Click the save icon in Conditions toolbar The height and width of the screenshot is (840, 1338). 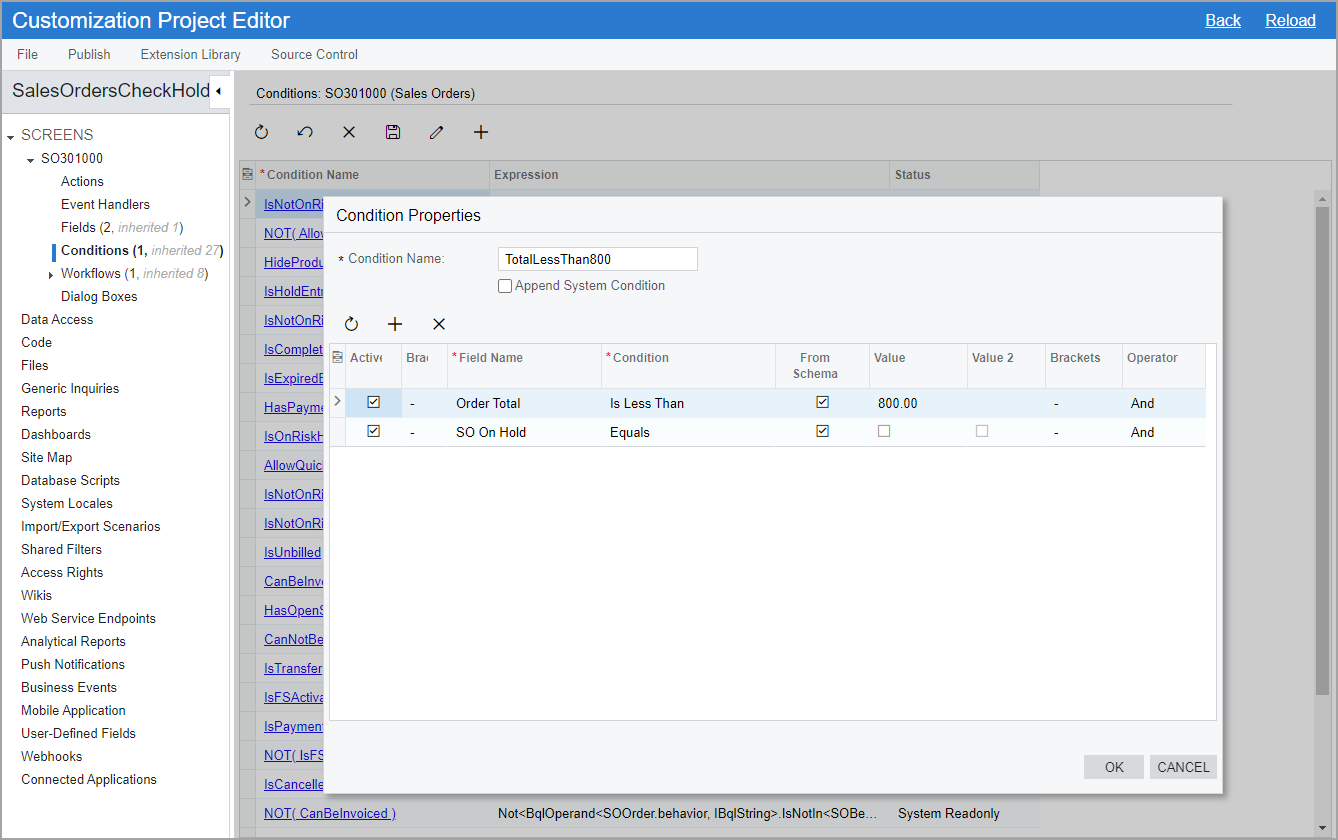pos(393,132)
